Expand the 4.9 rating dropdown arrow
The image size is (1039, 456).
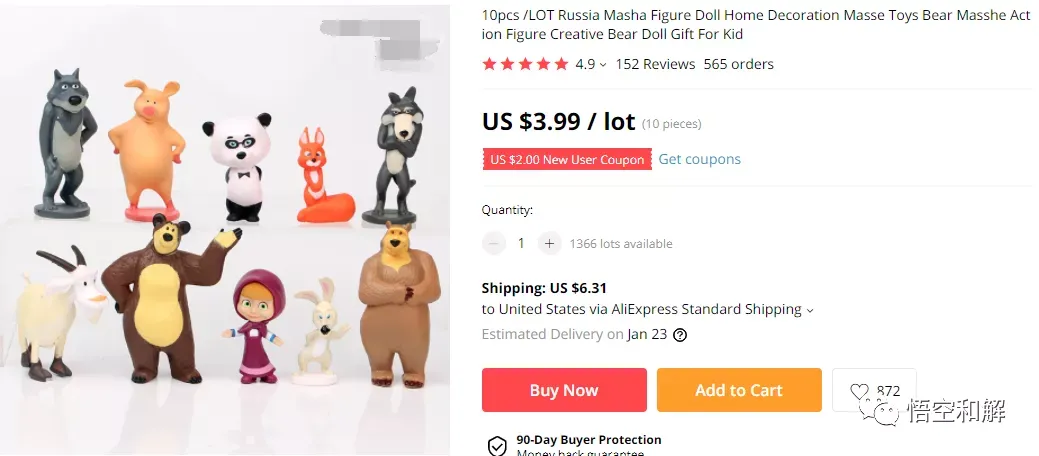click(602, 65)
